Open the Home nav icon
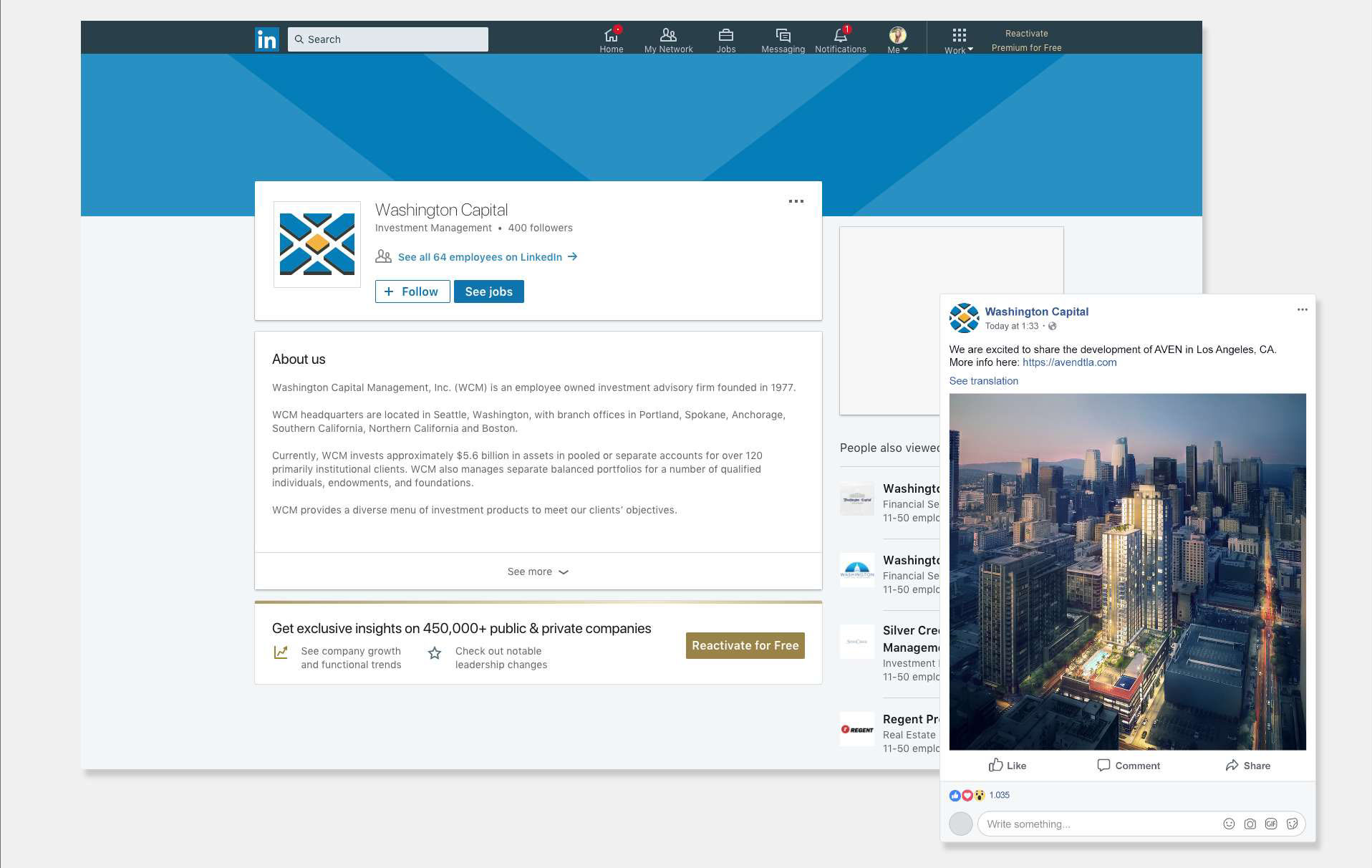The height and width of the screenshot is (868, 1372). coord(611,40)
